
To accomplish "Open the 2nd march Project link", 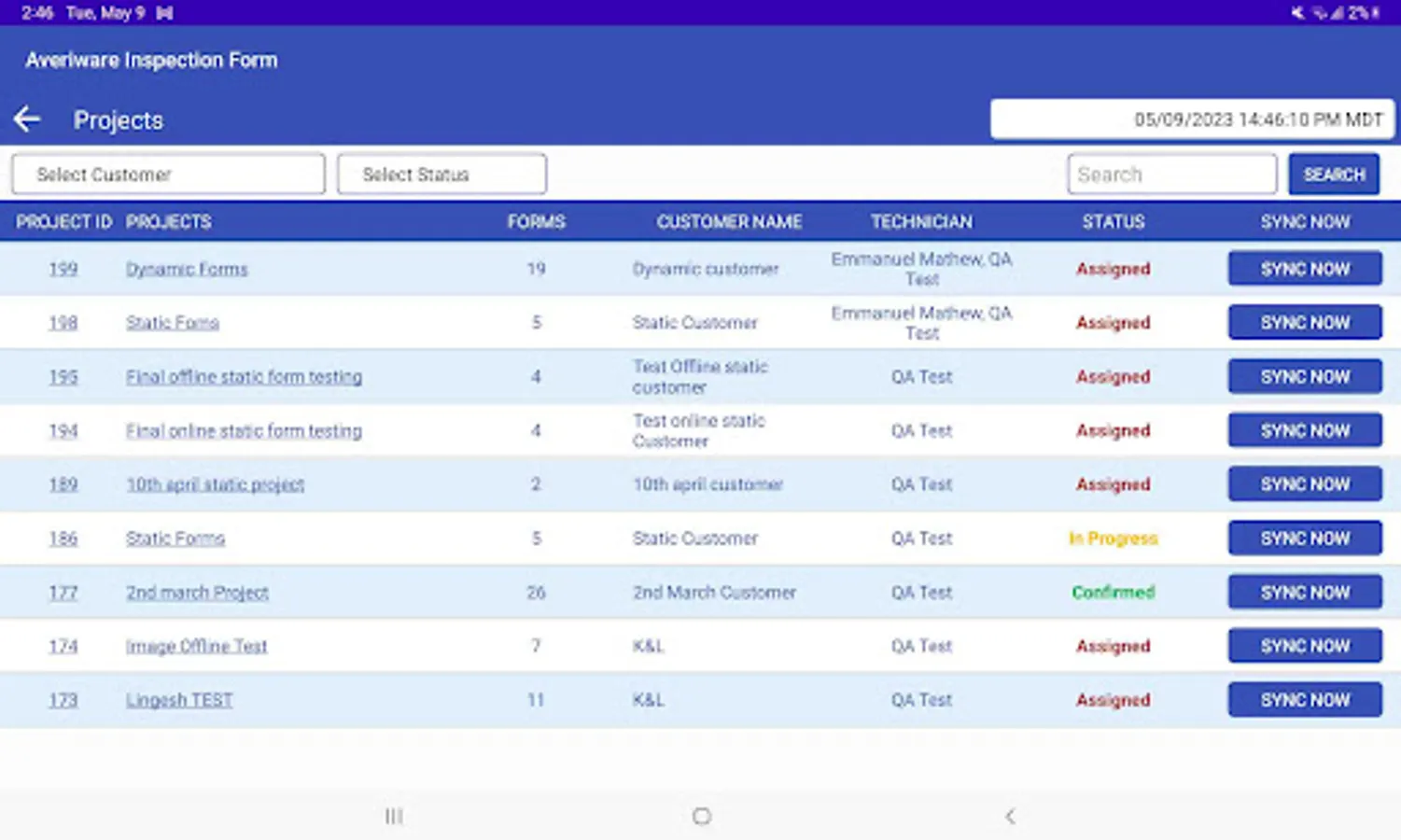I will 197,593.
